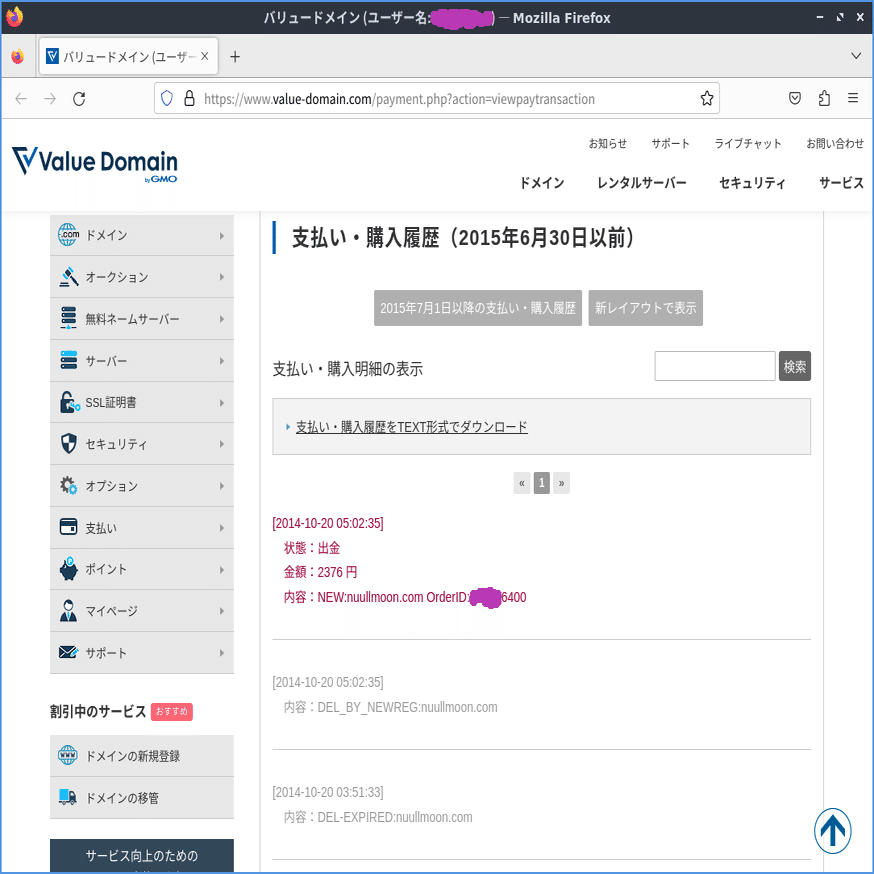Click the envelope icon beside サポート
Screen dimensions: 874x874
click(x=68, y=652)
